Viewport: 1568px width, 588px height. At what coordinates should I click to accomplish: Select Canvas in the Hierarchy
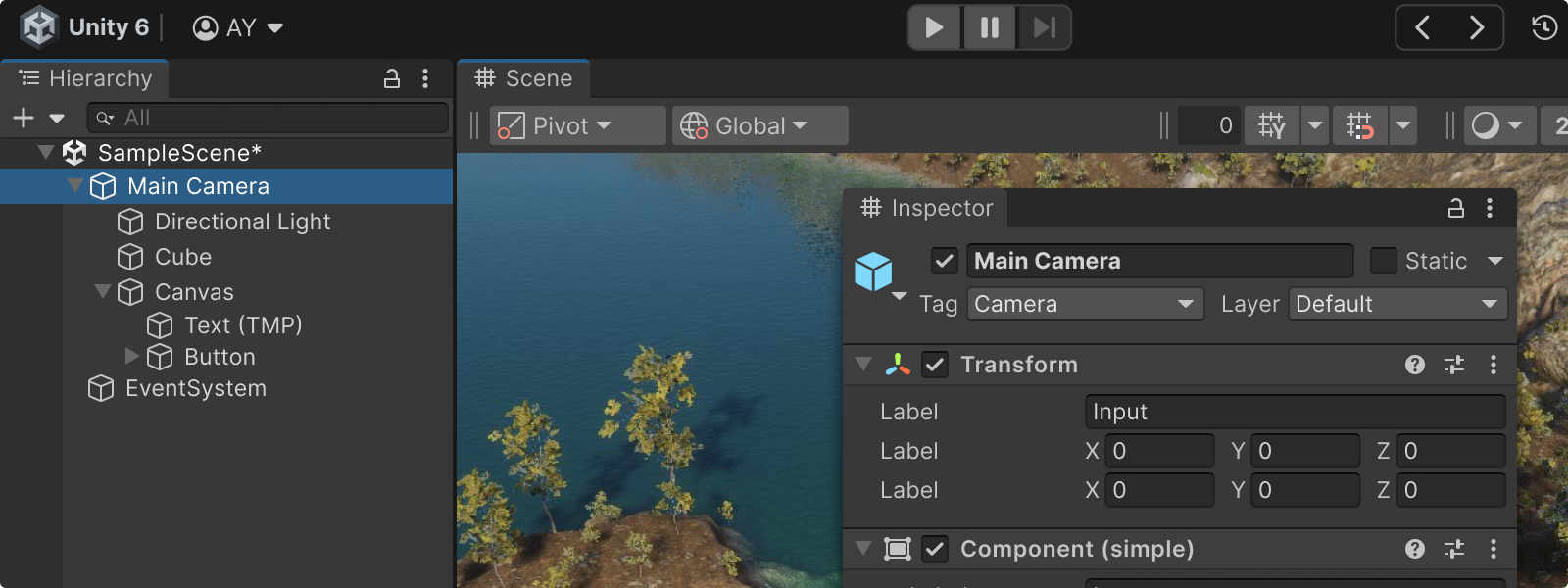tap(194, 292)
